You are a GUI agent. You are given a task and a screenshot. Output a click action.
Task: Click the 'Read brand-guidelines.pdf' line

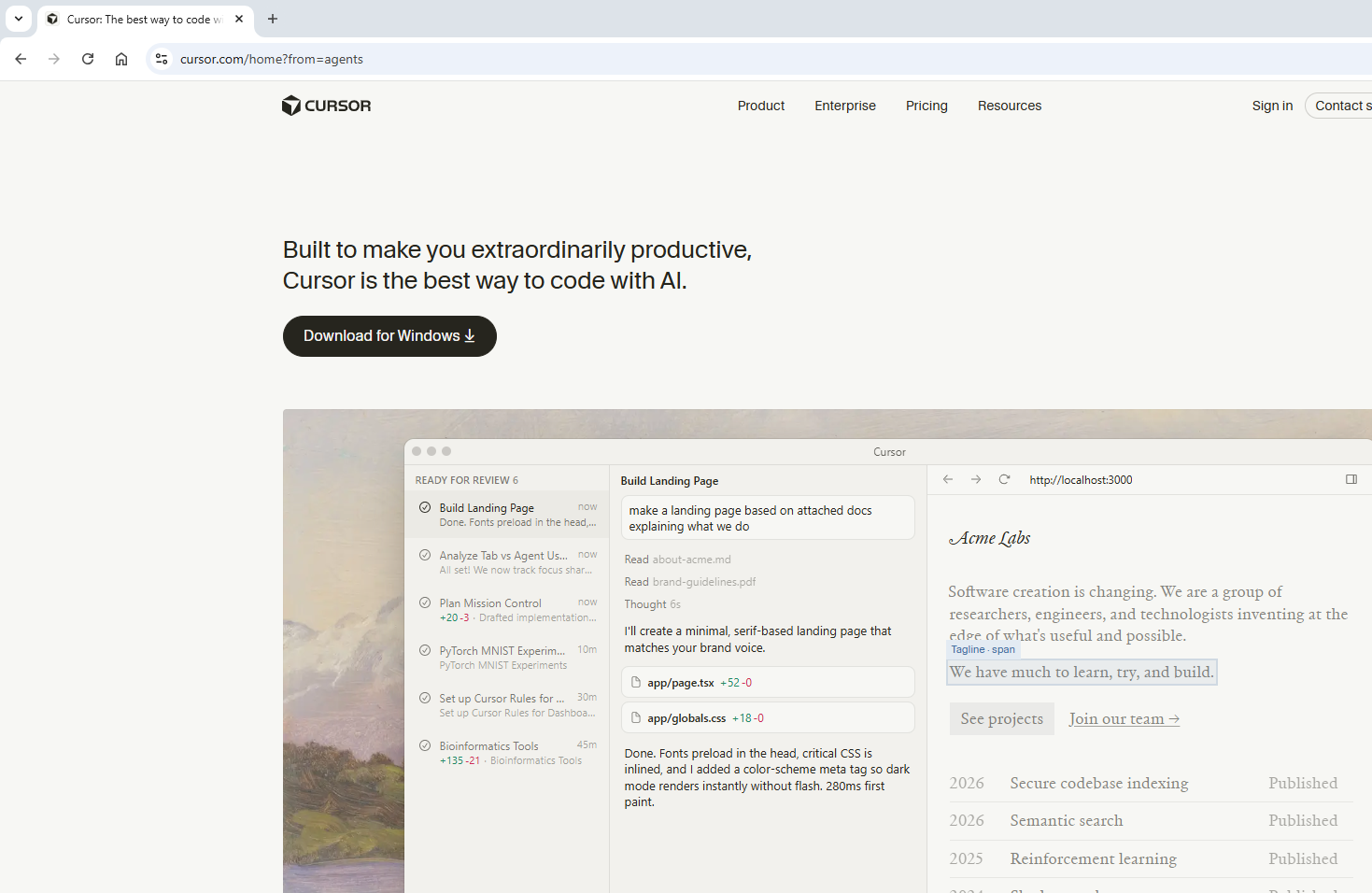(690, 582)
